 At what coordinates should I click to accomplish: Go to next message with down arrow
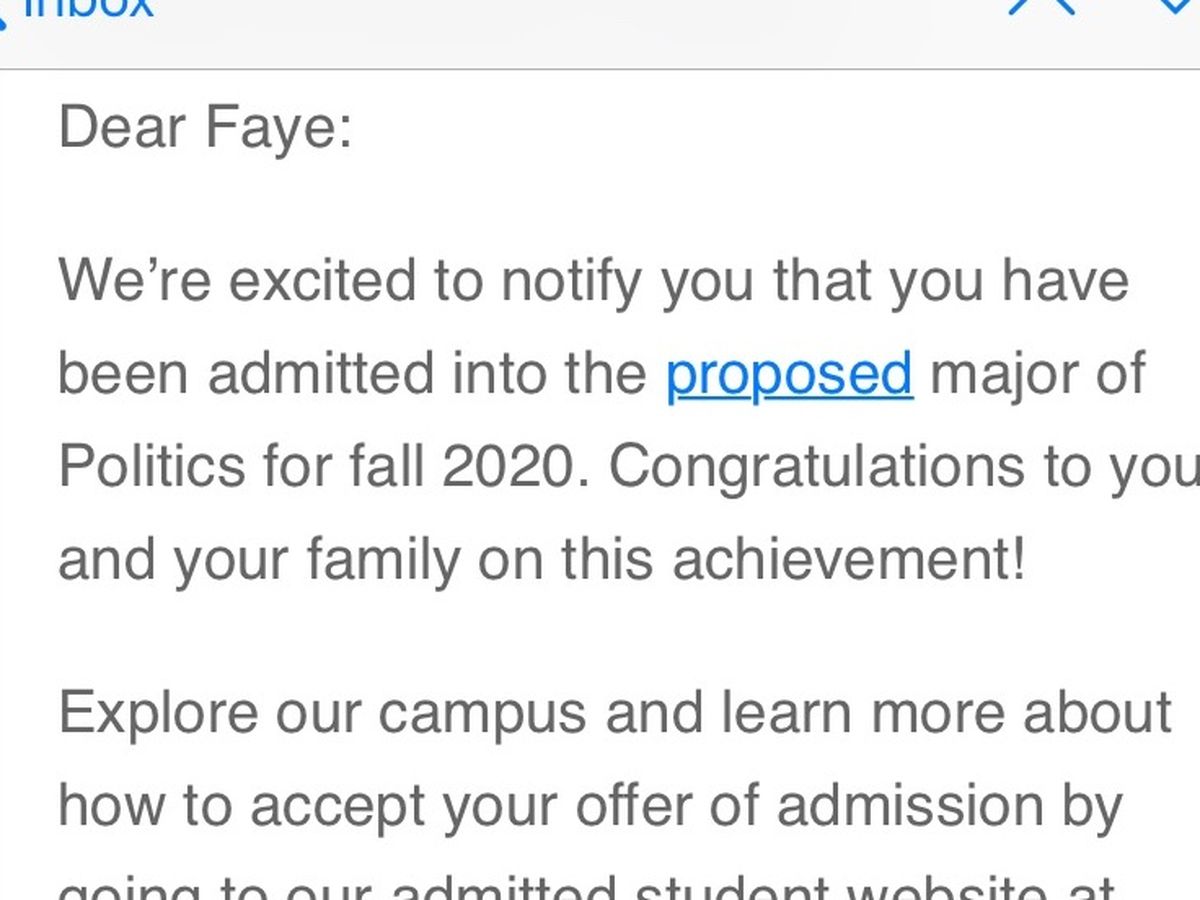1180,6
